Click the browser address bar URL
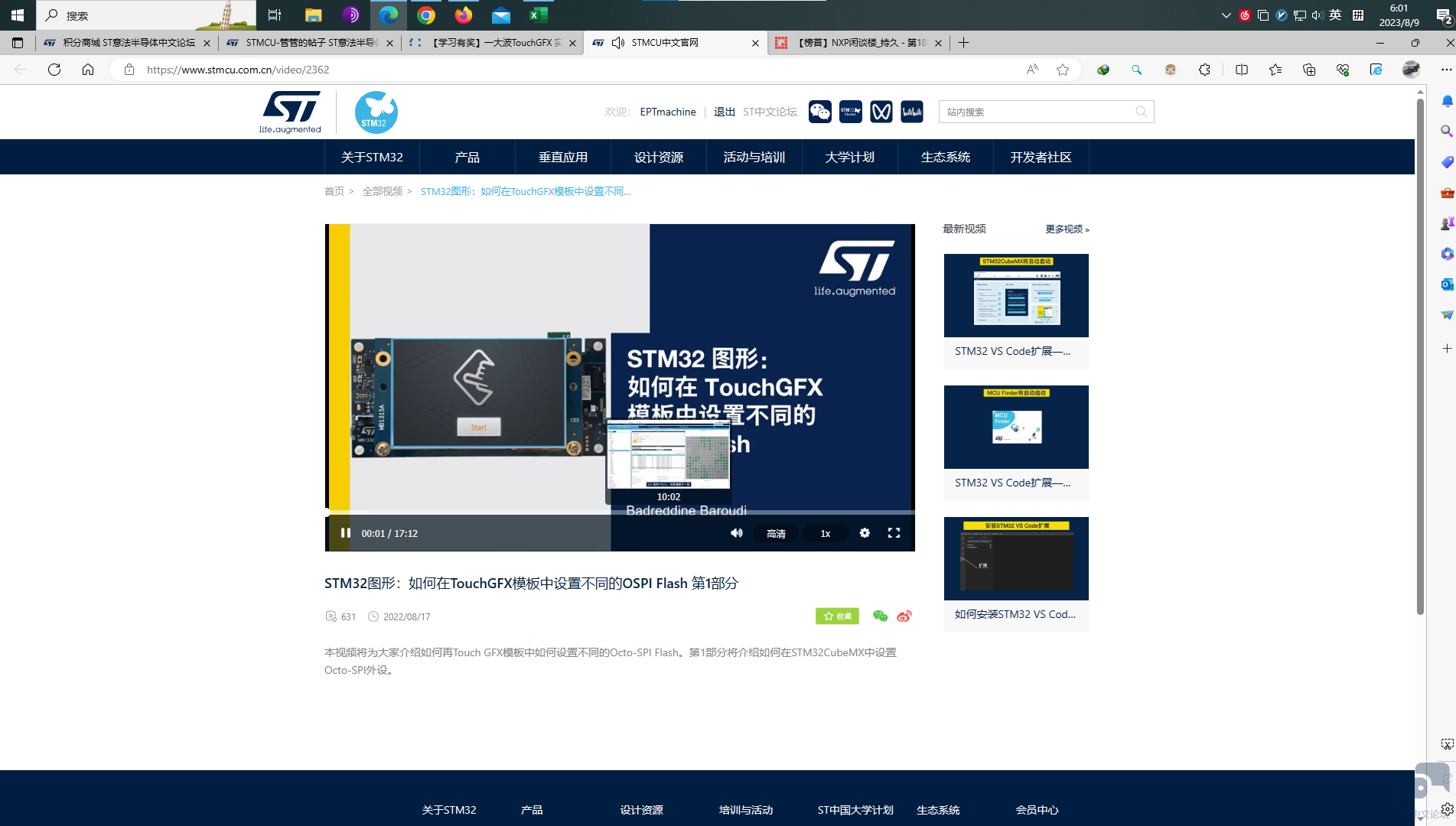 coord(238,70)
